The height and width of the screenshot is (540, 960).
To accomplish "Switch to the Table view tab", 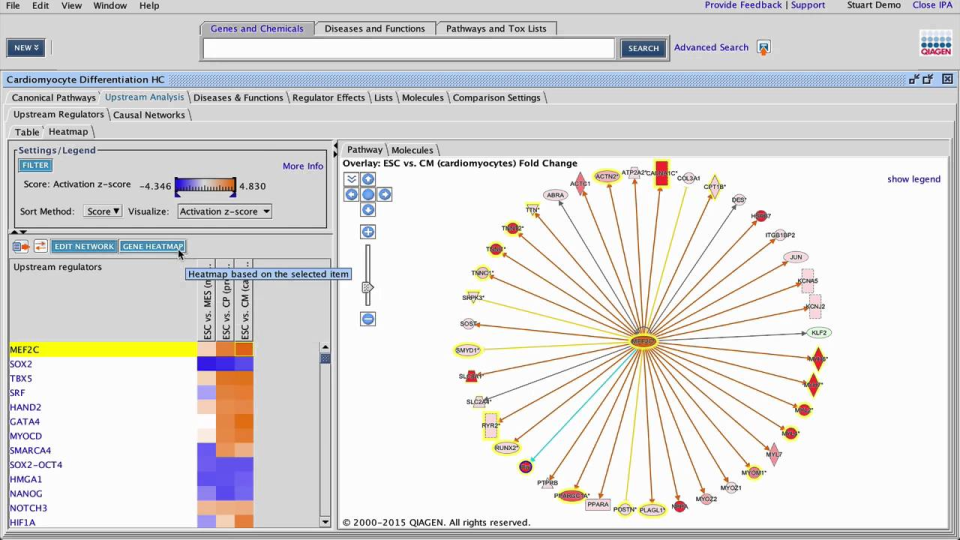I will pos(27,132).
